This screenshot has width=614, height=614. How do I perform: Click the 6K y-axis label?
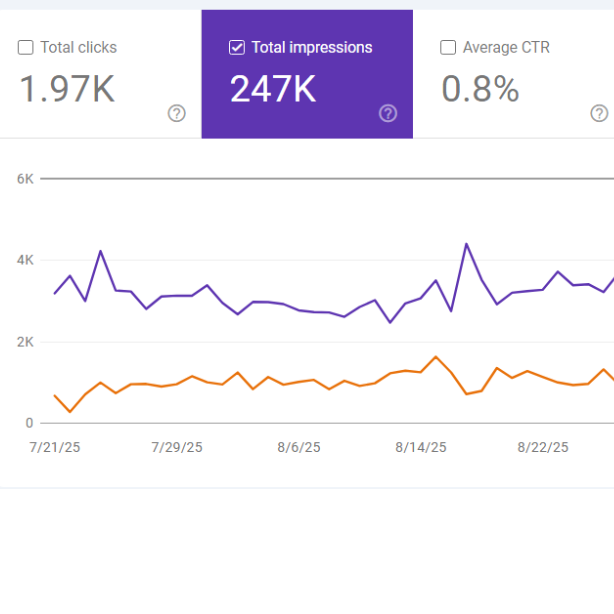pyautogui.click(x=25, y=179)
